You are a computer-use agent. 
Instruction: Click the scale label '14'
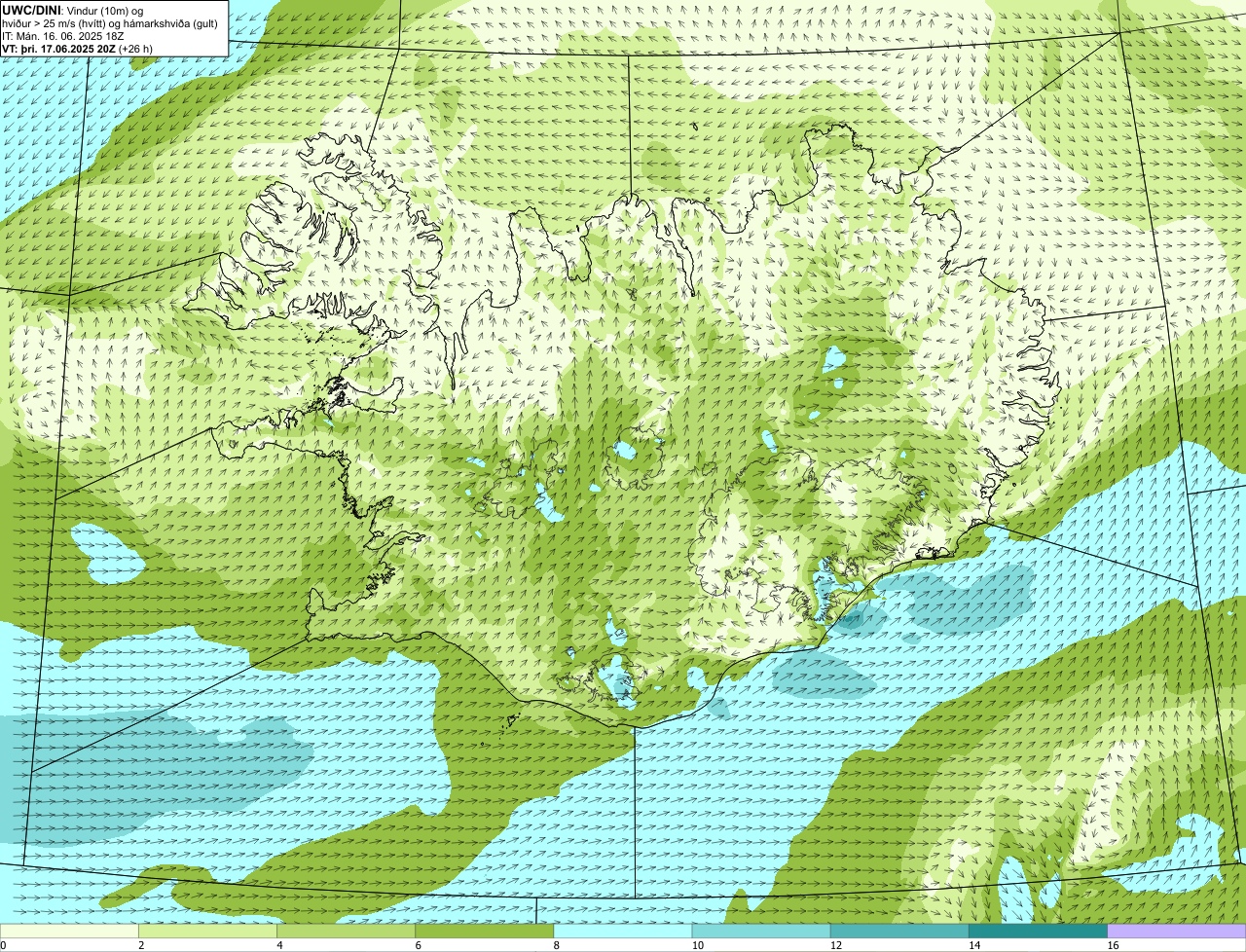[x=973, y=945]
